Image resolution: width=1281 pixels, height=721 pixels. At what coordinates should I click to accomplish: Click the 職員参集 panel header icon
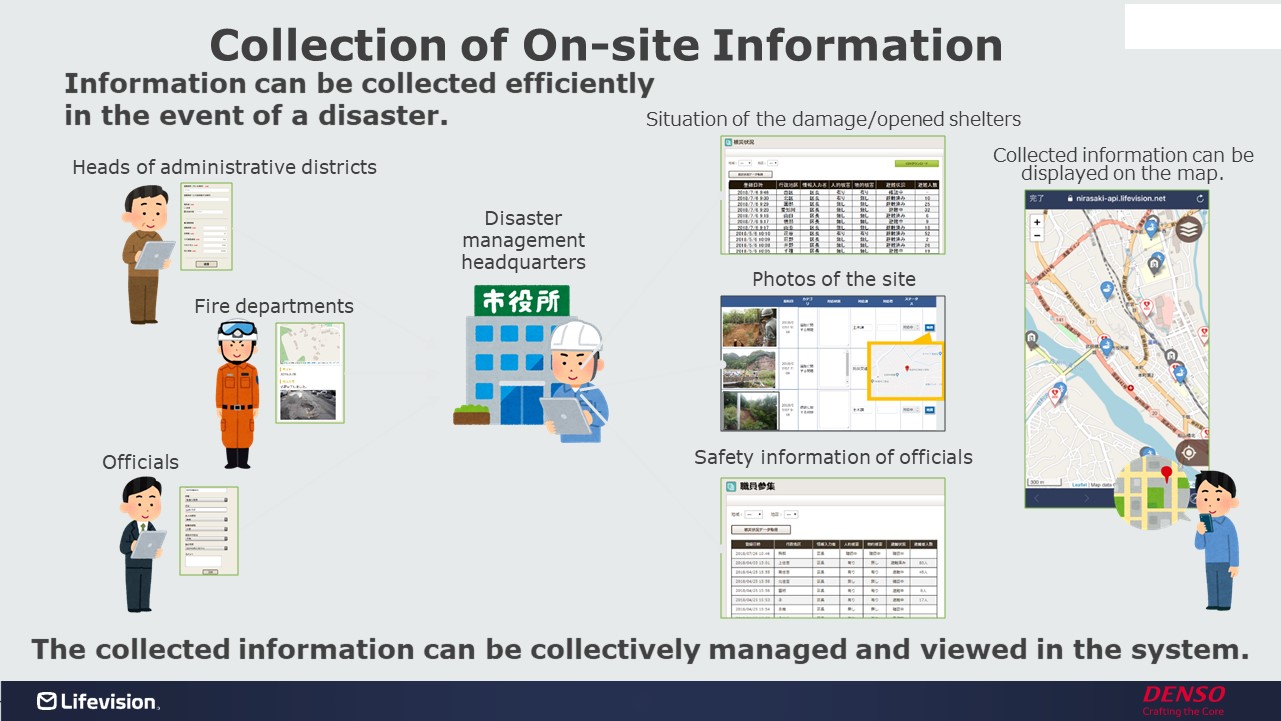[731, 486]
